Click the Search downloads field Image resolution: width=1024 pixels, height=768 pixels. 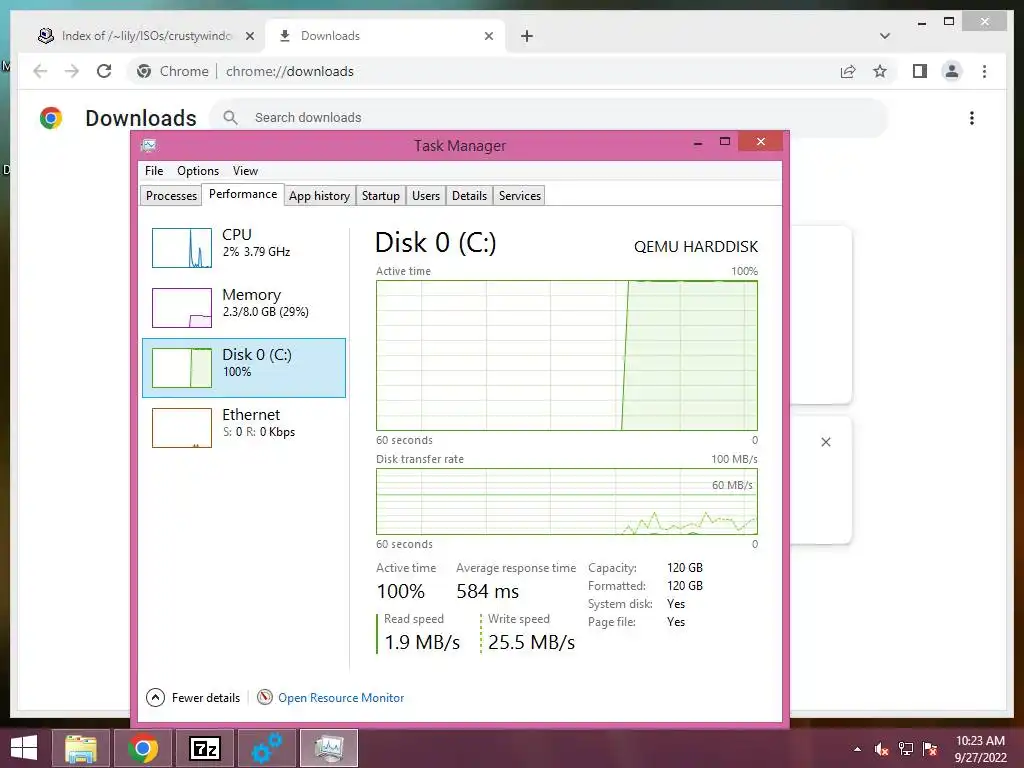[x=549, y=118]
